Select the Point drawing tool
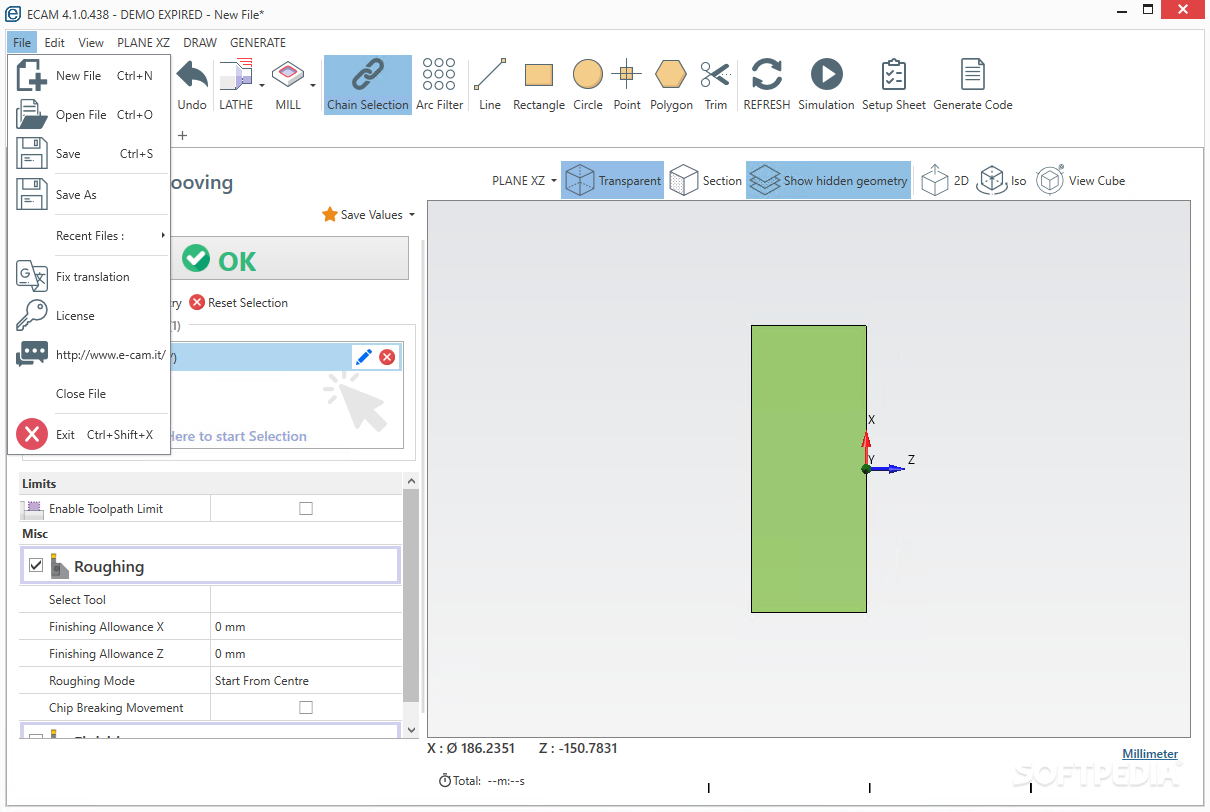 [x=627, y=85]
